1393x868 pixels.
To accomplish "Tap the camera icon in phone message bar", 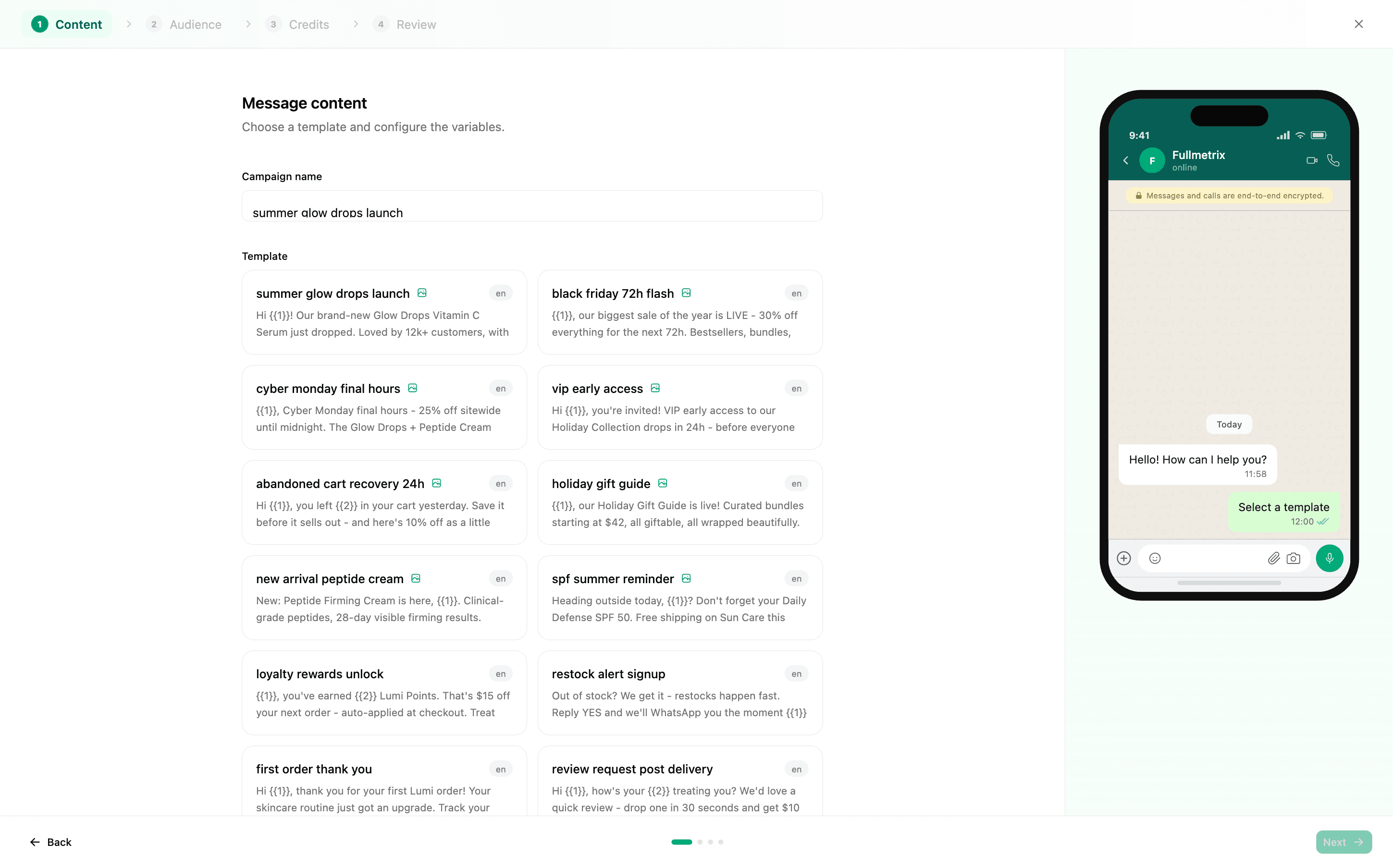I will coord(1294,558).
